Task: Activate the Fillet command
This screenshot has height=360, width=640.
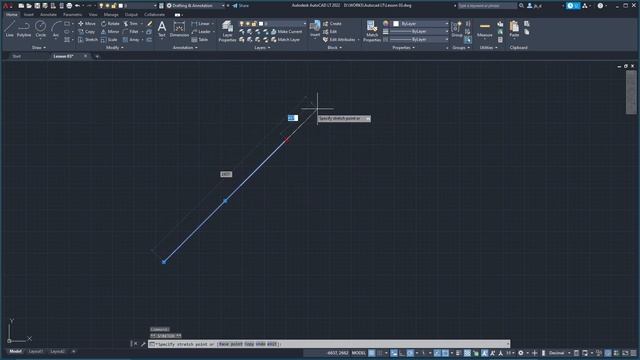Action: pyautogui.click(x=131, y=32)
